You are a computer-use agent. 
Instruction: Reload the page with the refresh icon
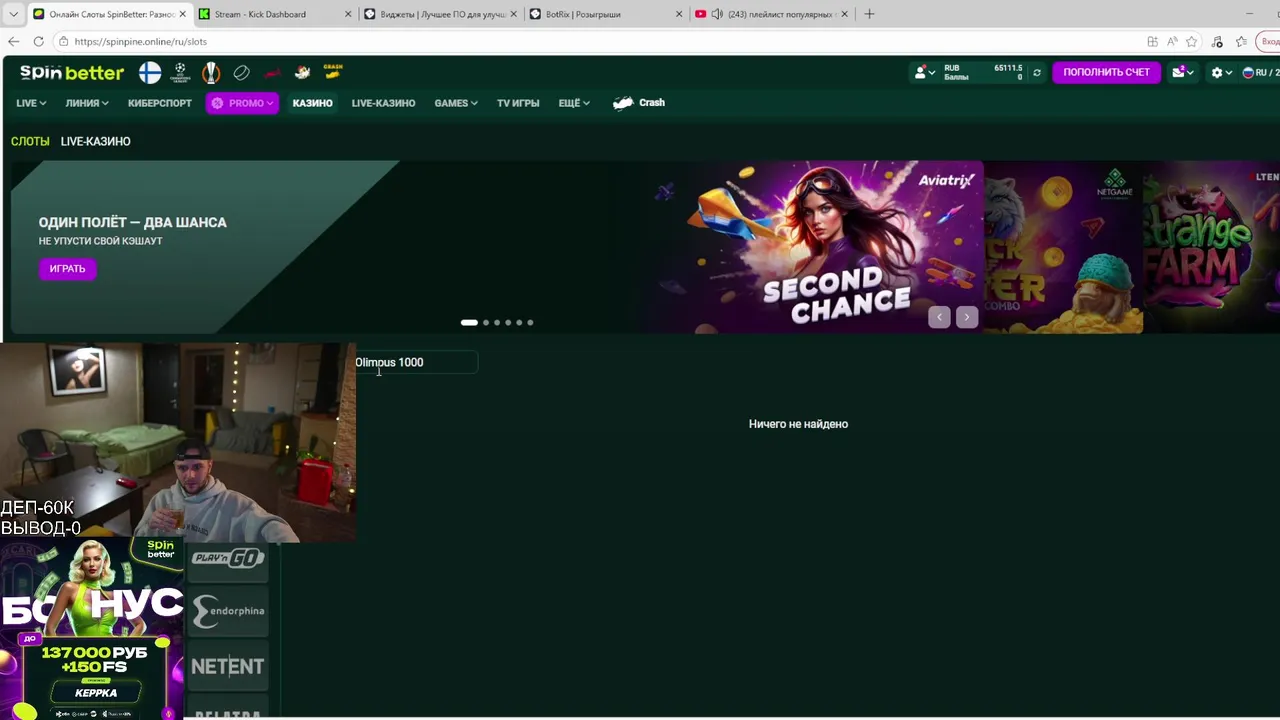(38, 41)
